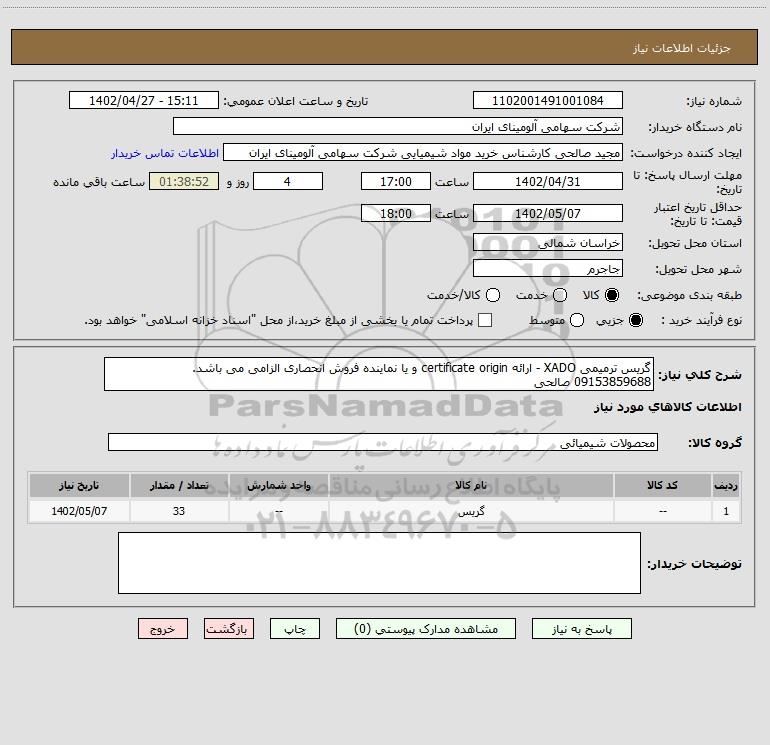Screen dimensions: 770x745
Task: Click the need number field 1102001491001084
Action: tap(548, 100)
